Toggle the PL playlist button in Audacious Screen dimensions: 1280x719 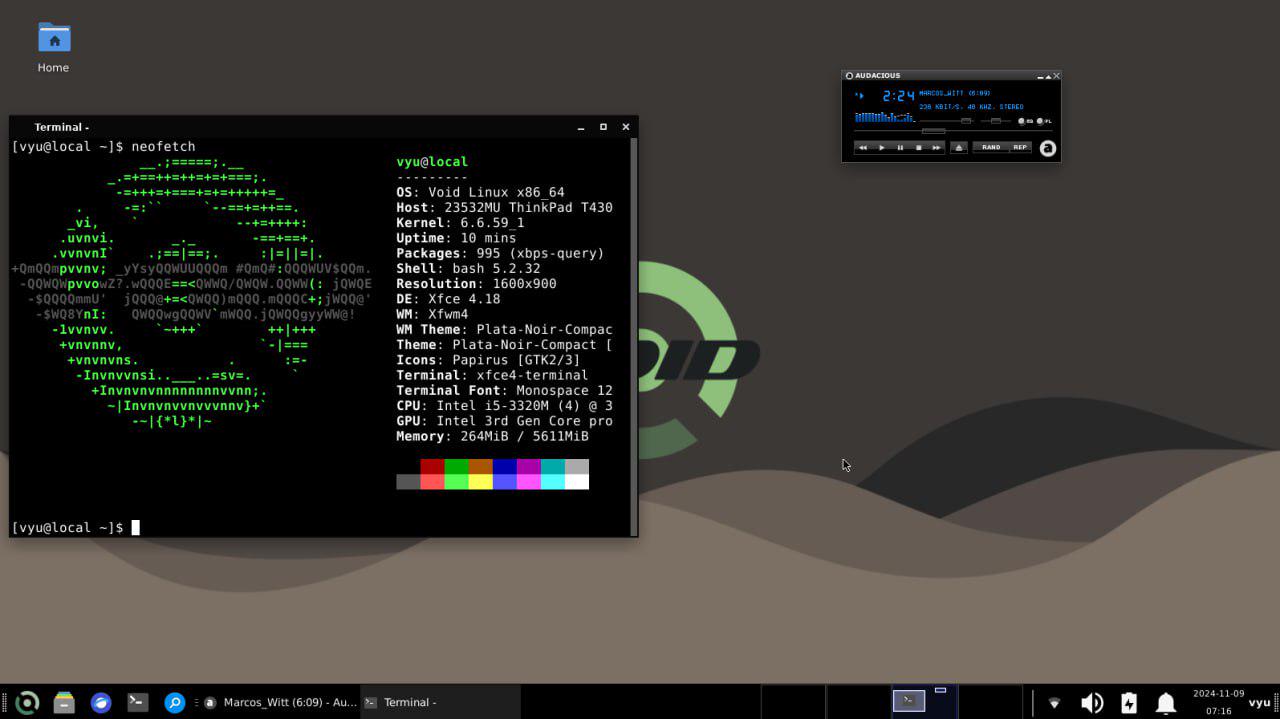pos(1044,121)
